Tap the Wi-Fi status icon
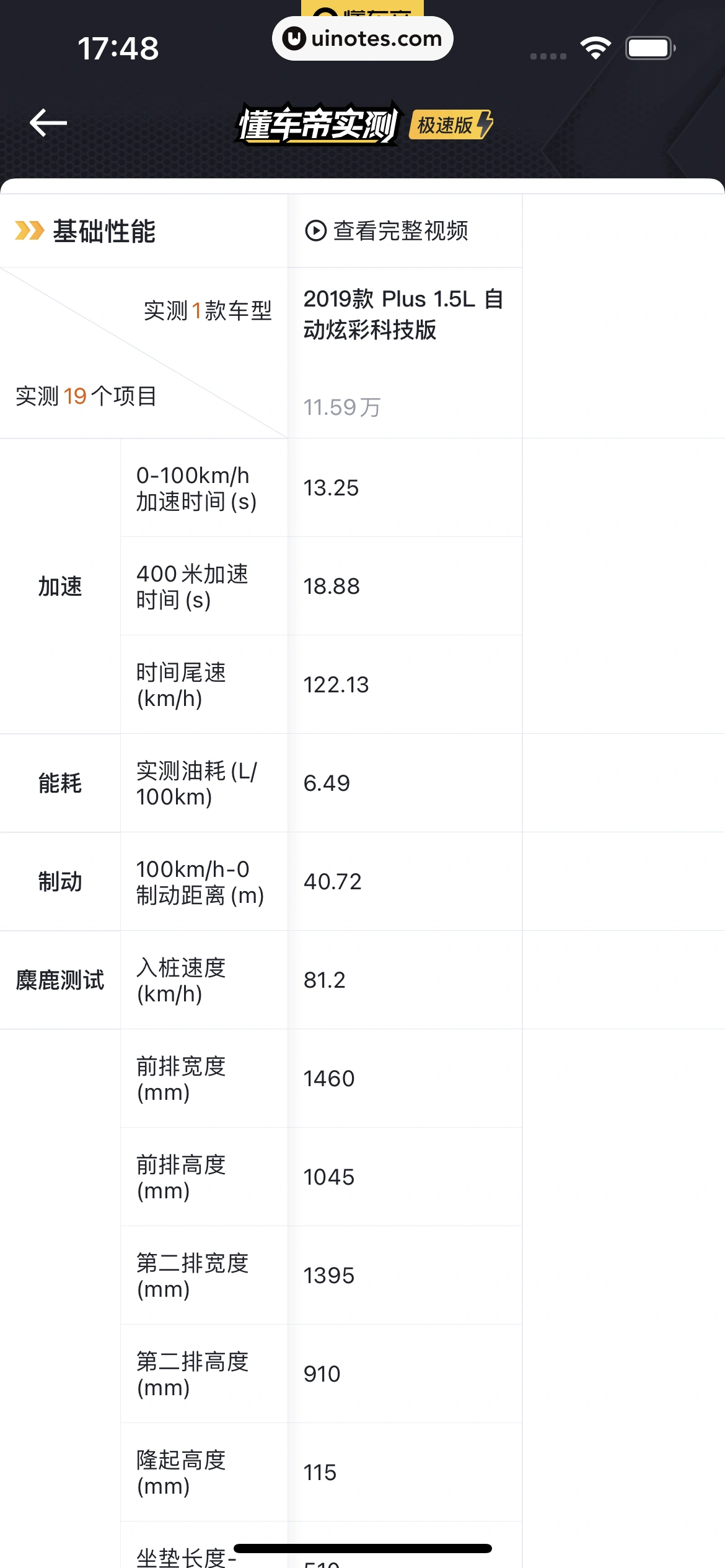The width and height of the screenshot is (725, 1568). (595, 48)
